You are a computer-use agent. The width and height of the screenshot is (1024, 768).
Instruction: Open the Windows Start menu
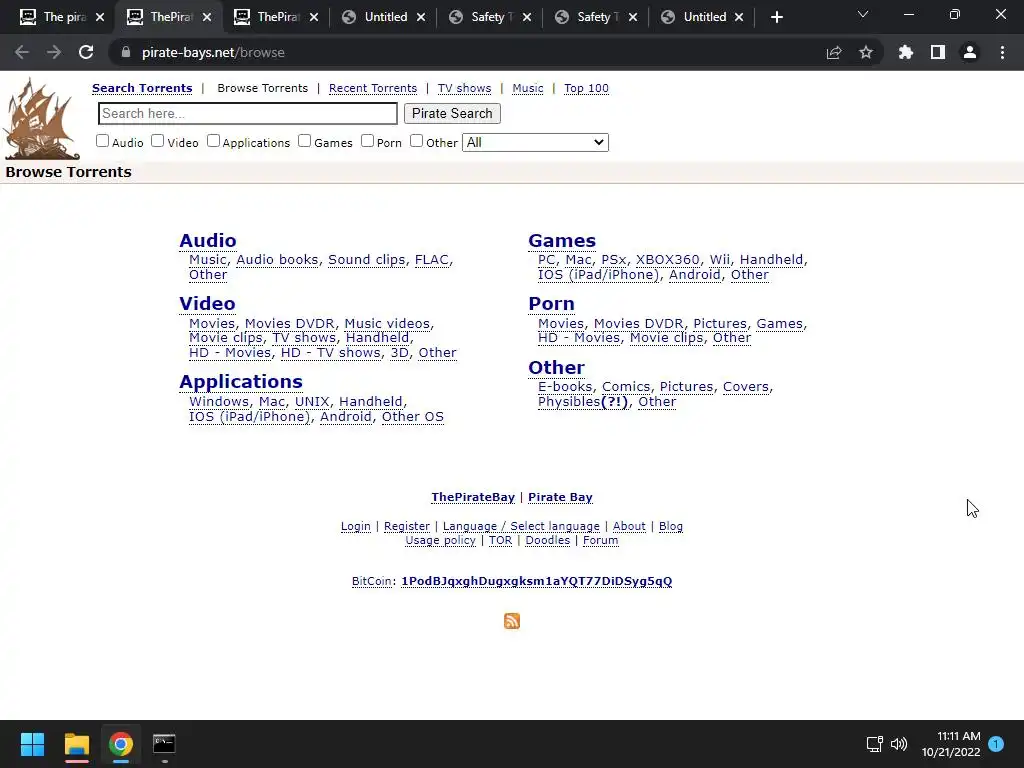[32, 744]
